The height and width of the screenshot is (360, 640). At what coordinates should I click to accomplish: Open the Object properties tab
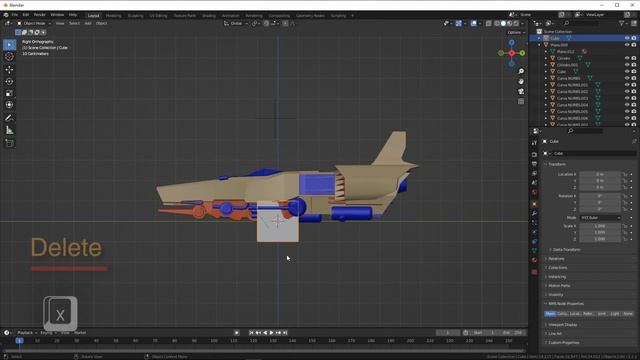pos(534,204)
